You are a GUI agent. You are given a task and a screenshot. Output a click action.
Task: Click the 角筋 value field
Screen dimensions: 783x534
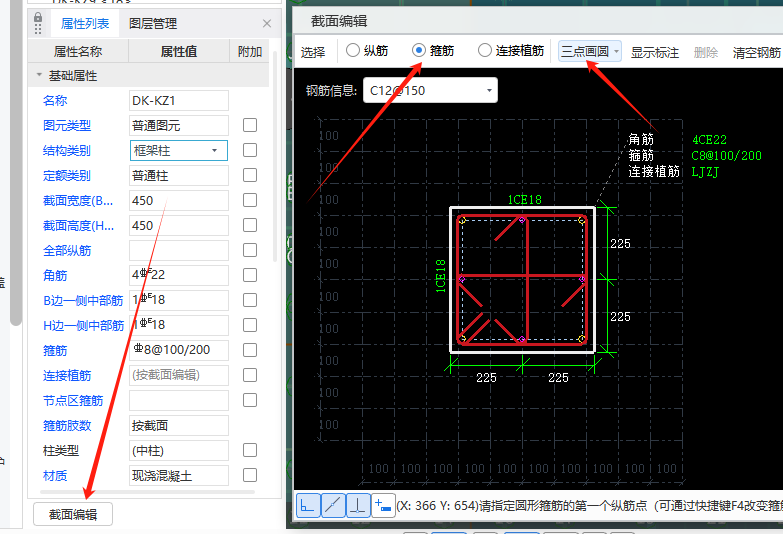(x=179, y=275)
